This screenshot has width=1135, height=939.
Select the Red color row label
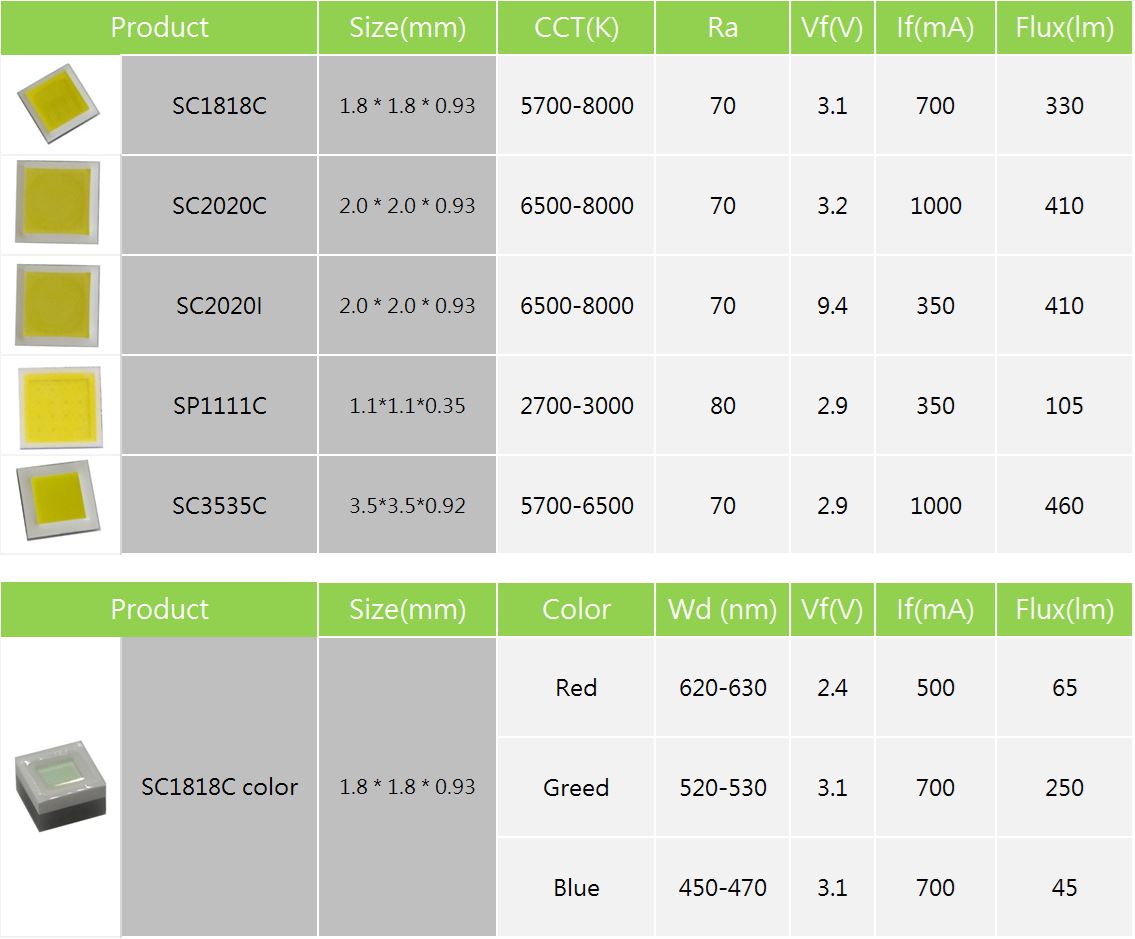pos(576,688)
